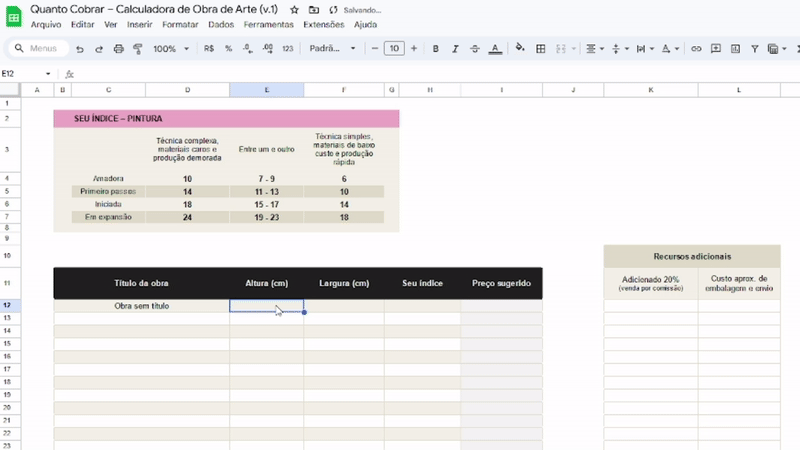Open the Ajuda menu
Image resolution: width=800 pixels, height=450 pixels.
(365, 24)
